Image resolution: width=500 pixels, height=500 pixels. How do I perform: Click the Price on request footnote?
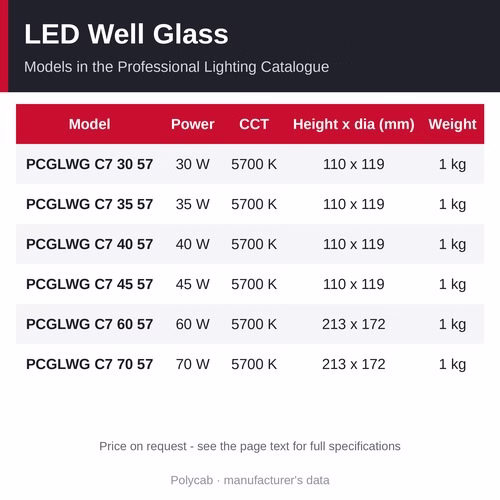[x=250, y=446]
